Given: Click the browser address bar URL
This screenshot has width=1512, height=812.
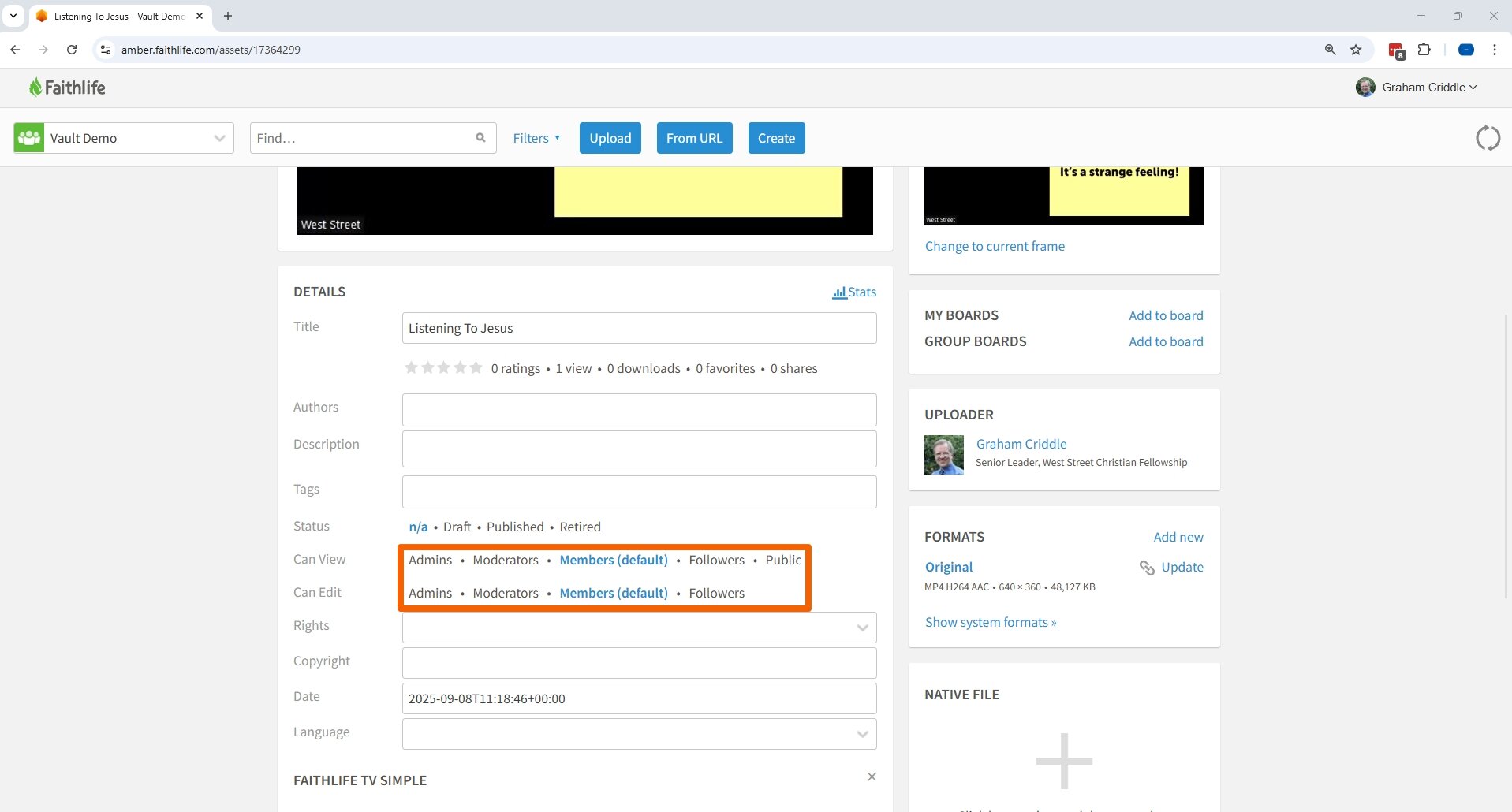Looking at the screenshot, I should point(211,50).
